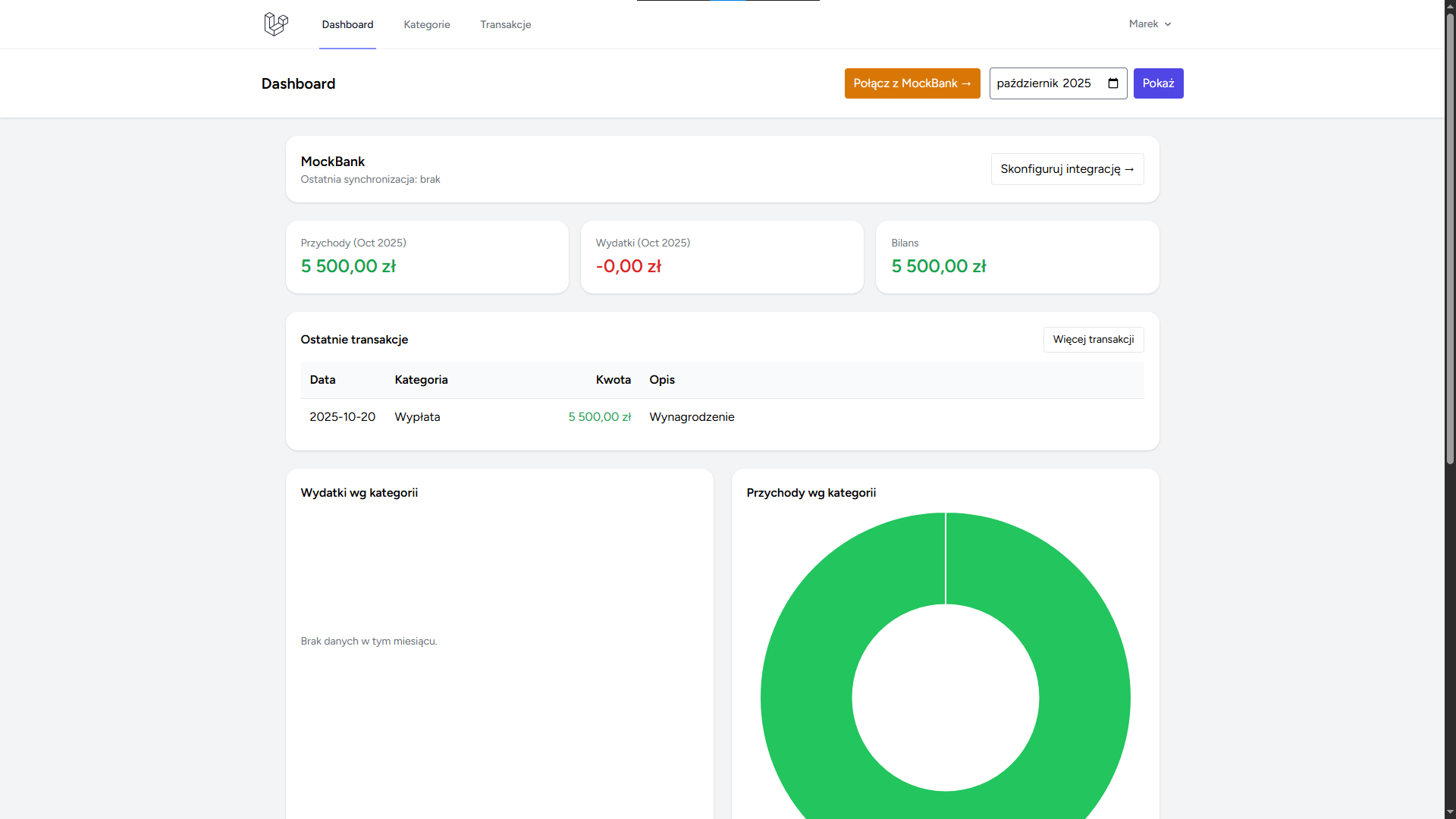1456x819 pixels.
Task: Click Ostatnia synchronizacja: brak text
Action: click(x=370, y=180)
